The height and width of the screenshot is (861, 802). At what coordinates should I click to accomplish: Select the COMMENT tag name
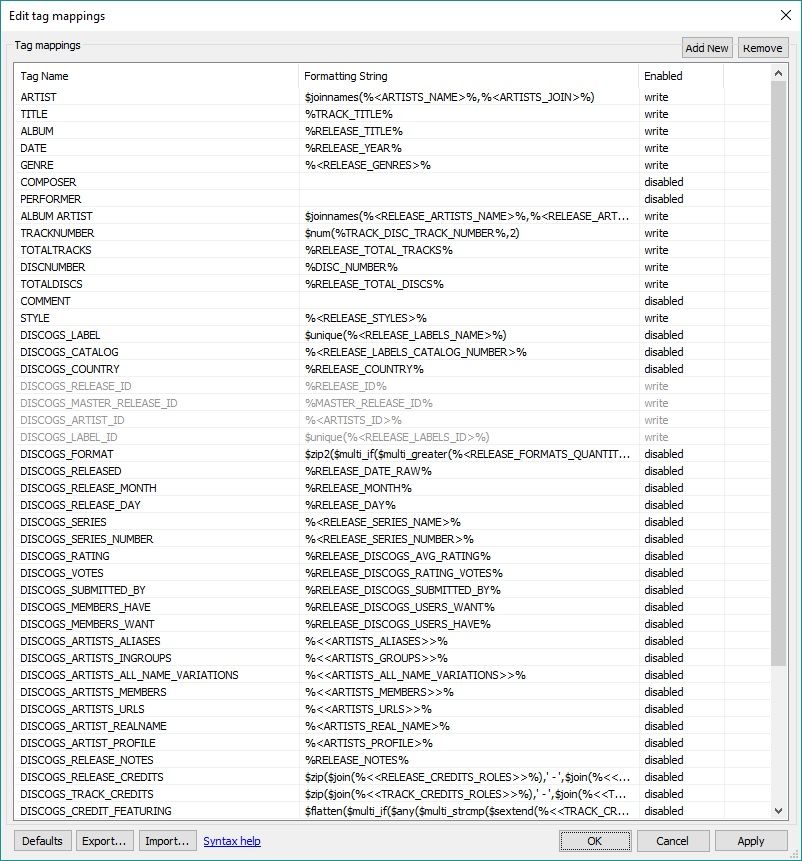(x=45, y=301)
